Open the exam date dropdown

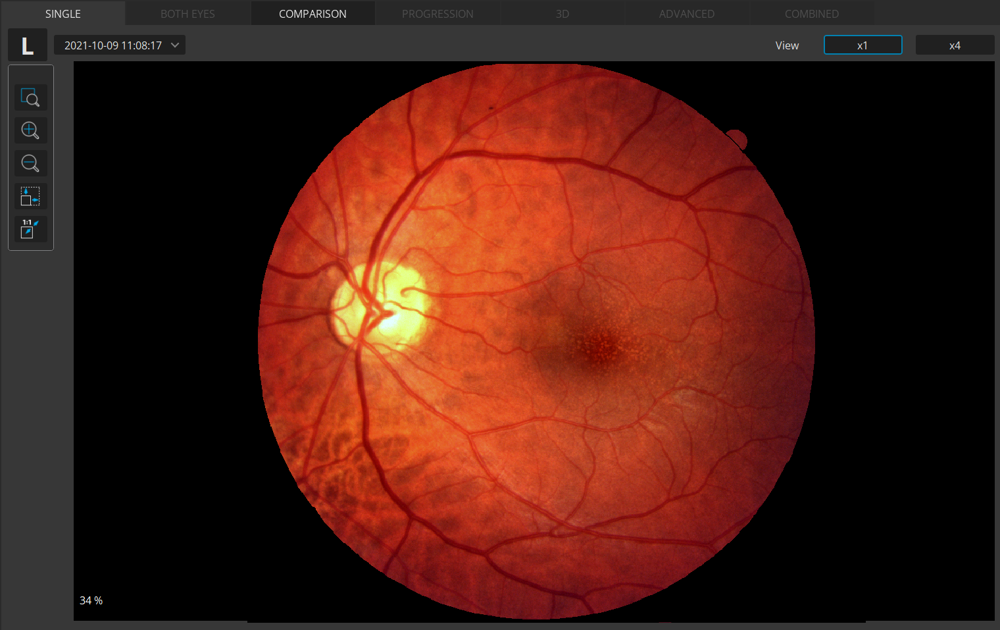[119, 45]
